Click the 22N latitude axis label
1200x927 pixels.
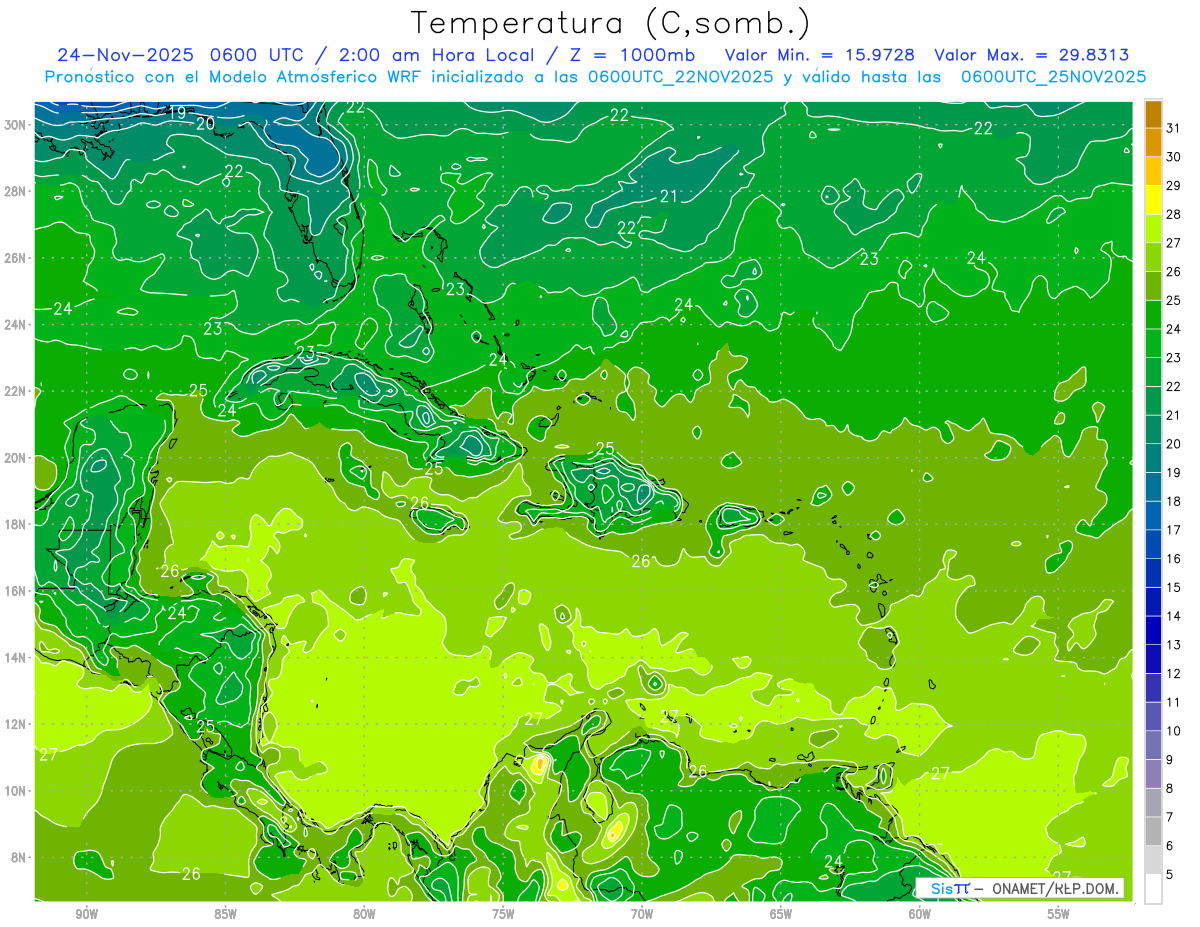coord(17,391)
